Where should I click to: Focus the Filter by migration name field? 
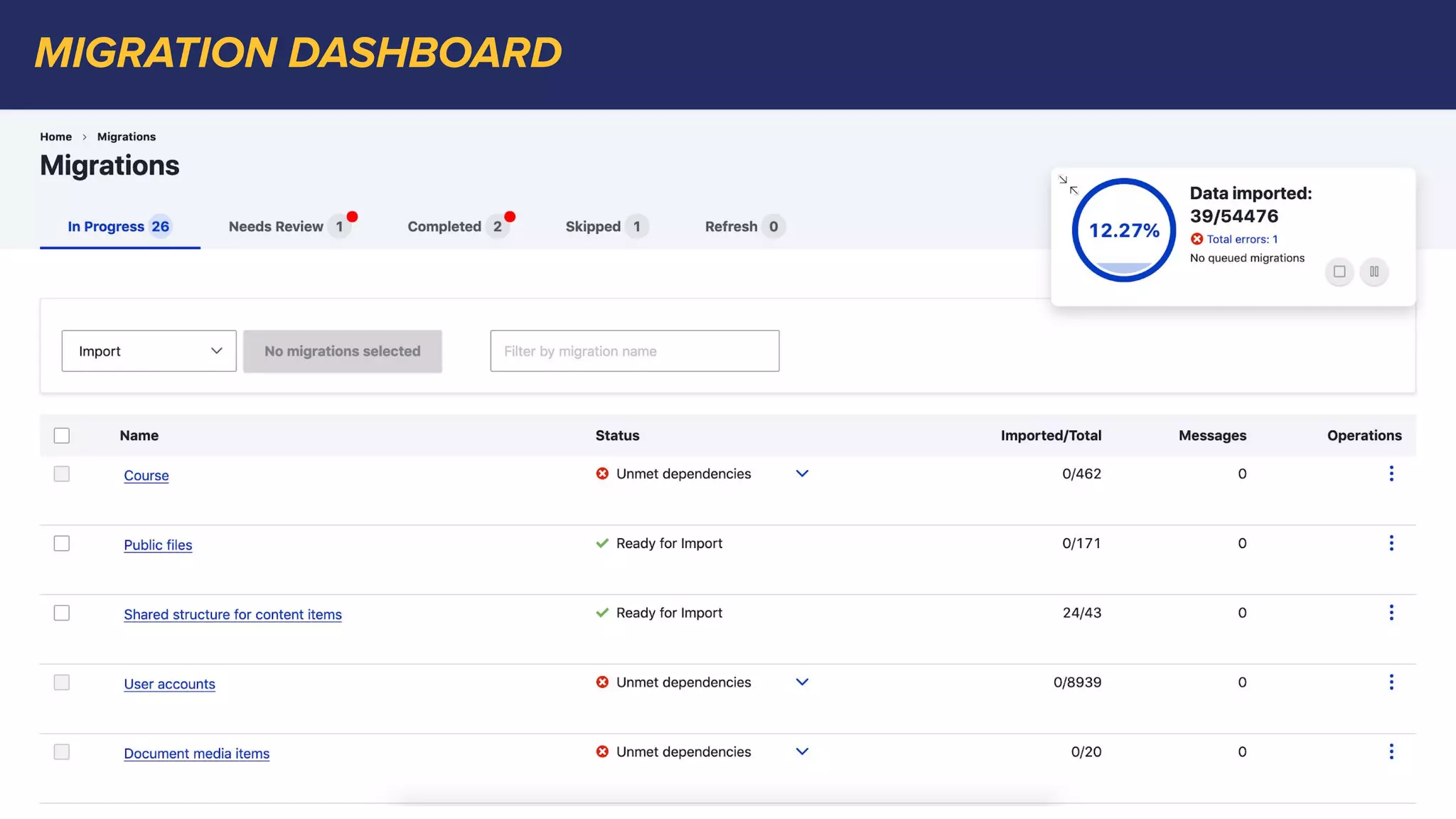coord(635,350)
